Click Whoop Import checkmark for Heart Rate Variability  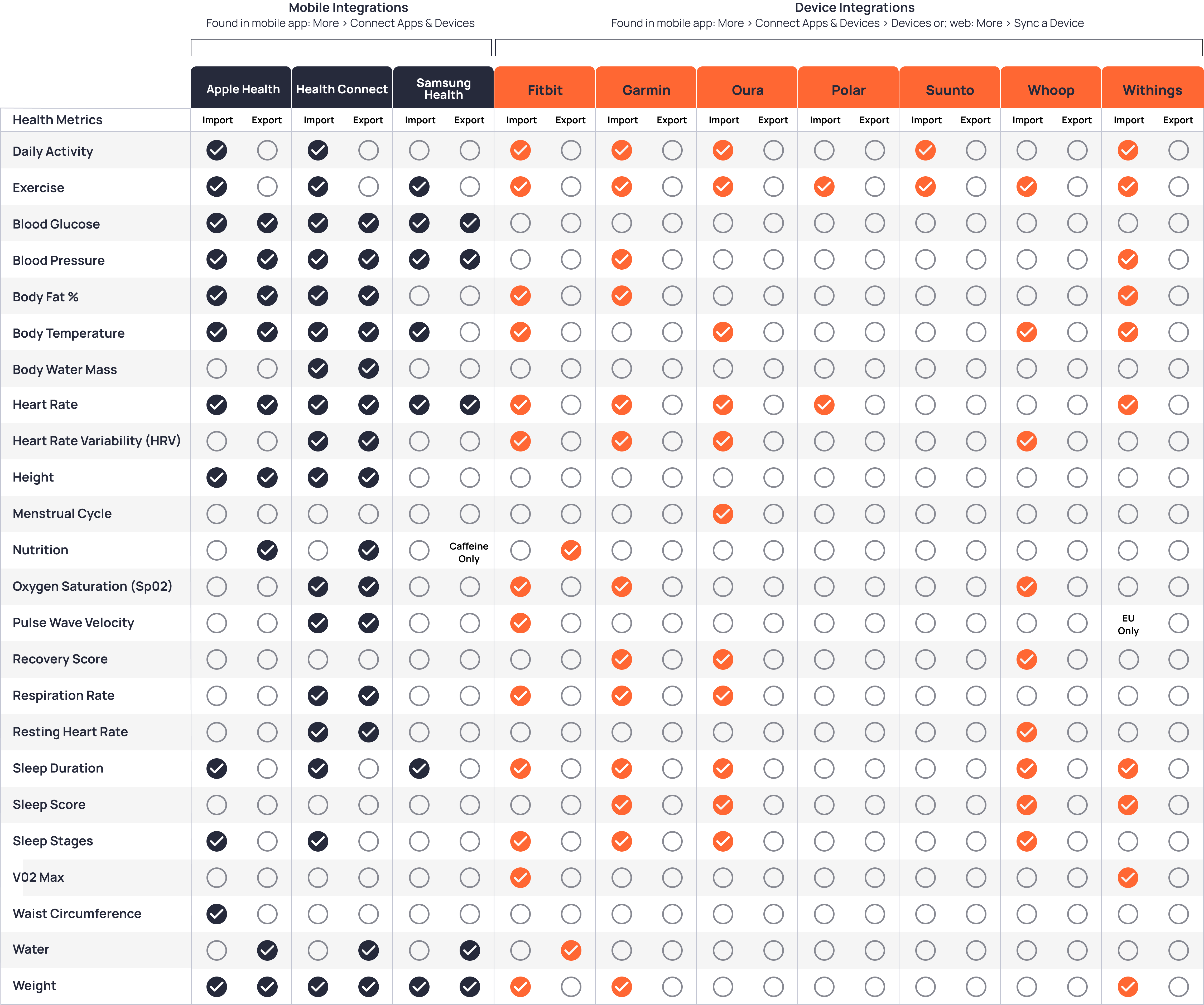pos(1026,441)
